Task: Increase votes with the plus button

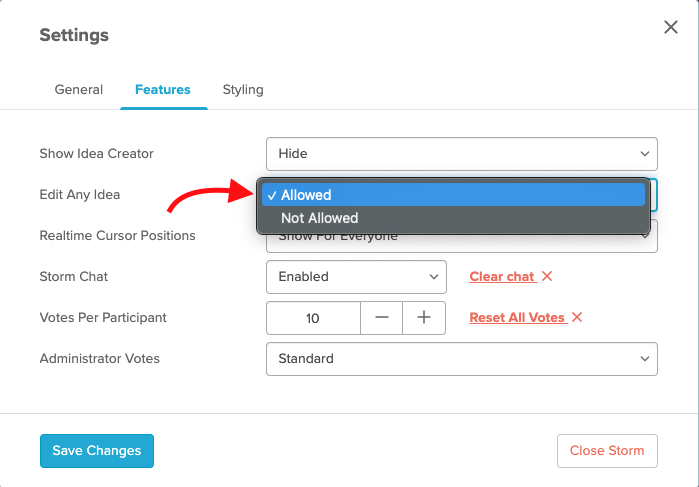Action: pyautogui.click(x=424, y=318)
